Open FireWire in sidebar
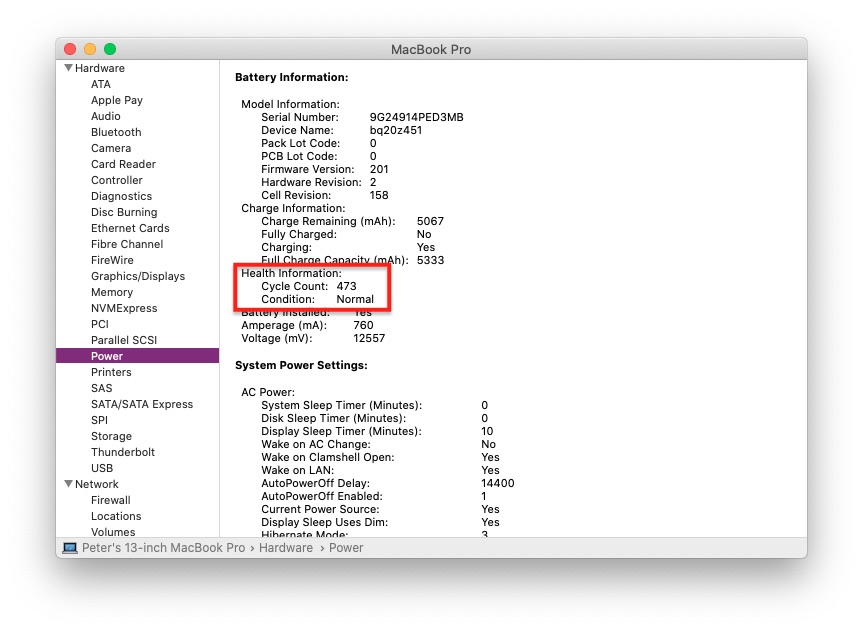Image resolution: width=863 pixels, height=632 pixels. pos(112,260)
